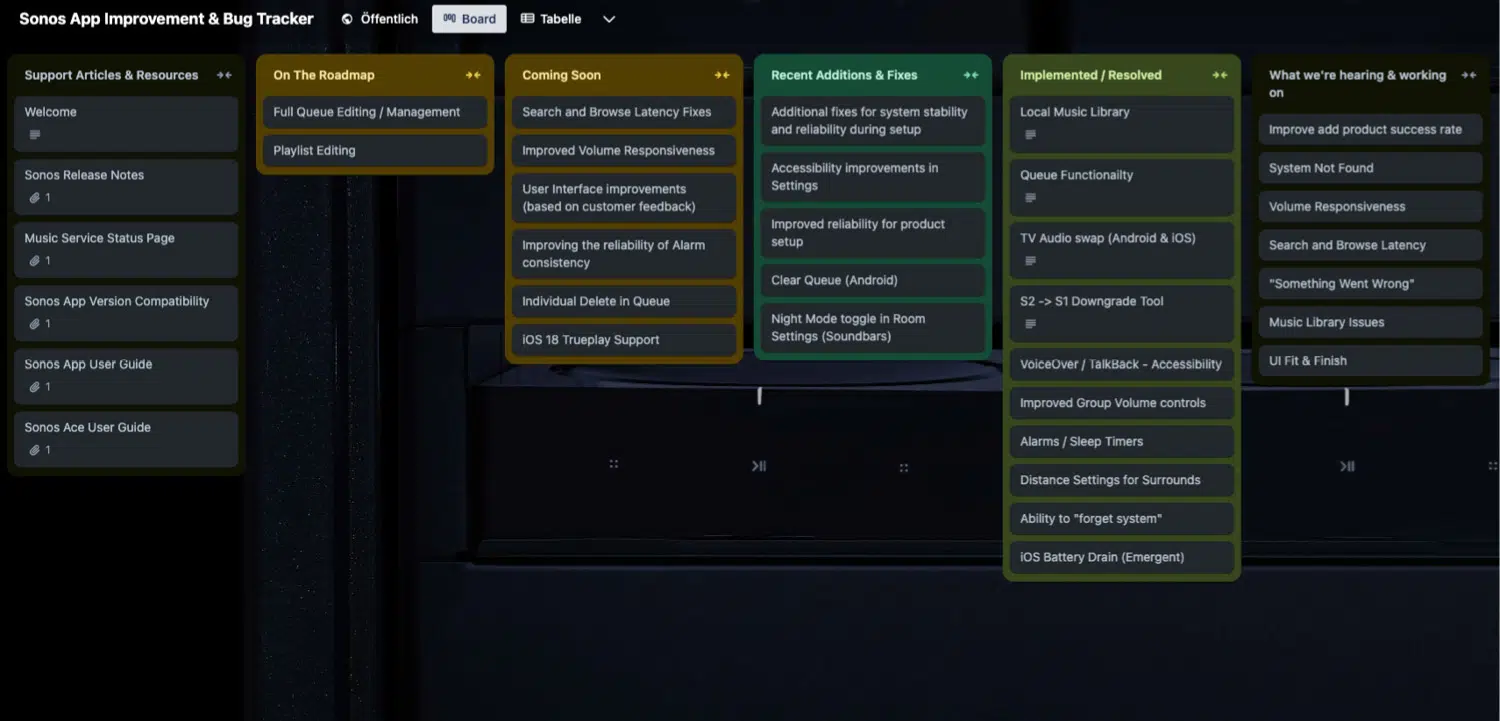1500x721 pixels.
Task: Click attachment icon on Sonos App Version Compatibility
Action: point(35,324)
